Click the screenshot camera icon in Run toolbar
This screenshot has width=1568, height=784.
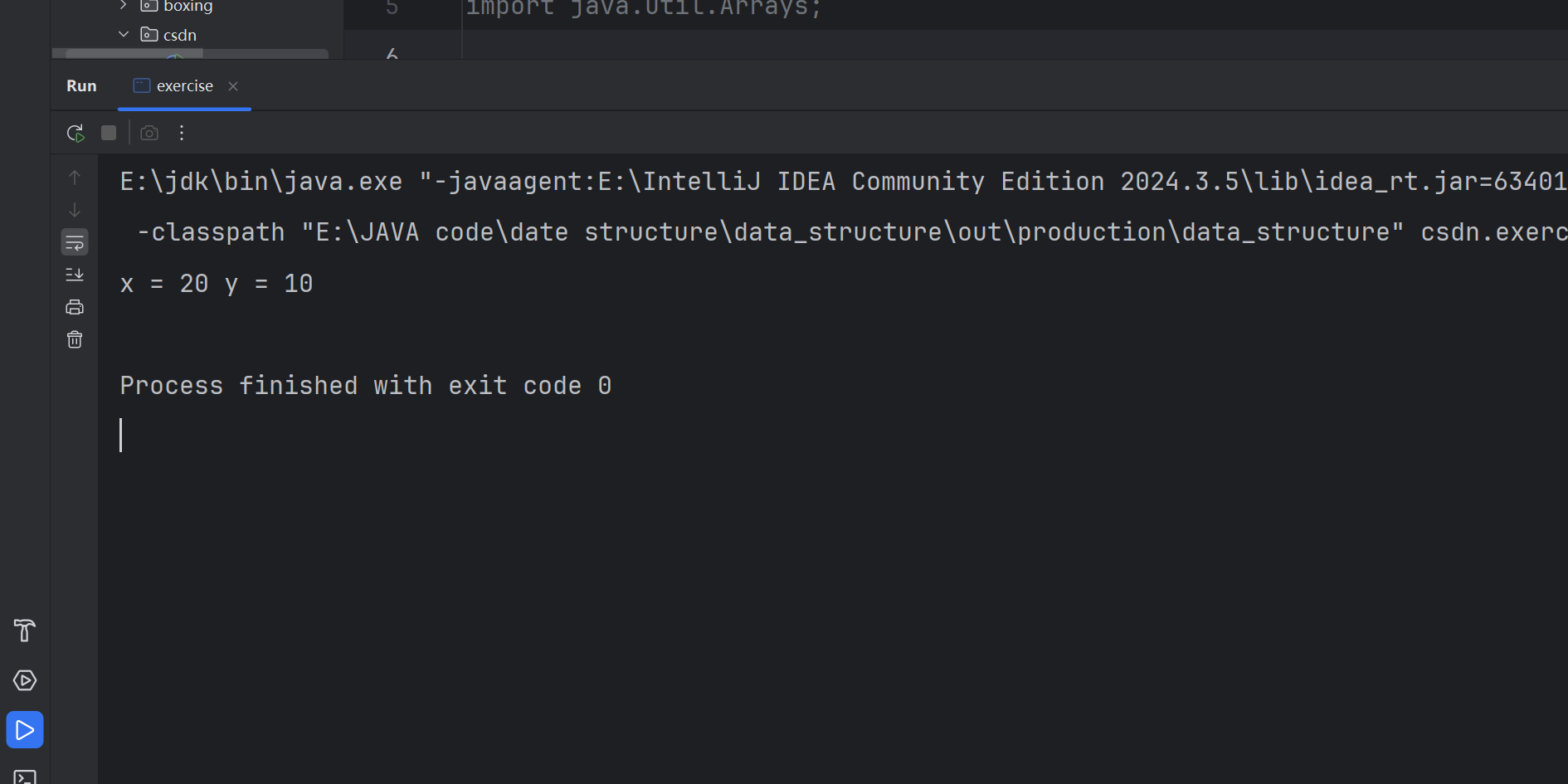[149, 133]
